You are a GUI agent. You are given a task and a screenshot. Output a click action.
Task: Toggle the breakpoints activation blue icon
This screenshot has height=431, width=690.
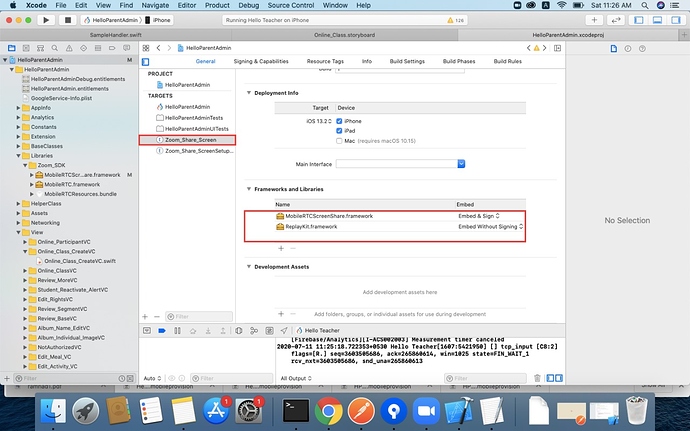point(162,331)
